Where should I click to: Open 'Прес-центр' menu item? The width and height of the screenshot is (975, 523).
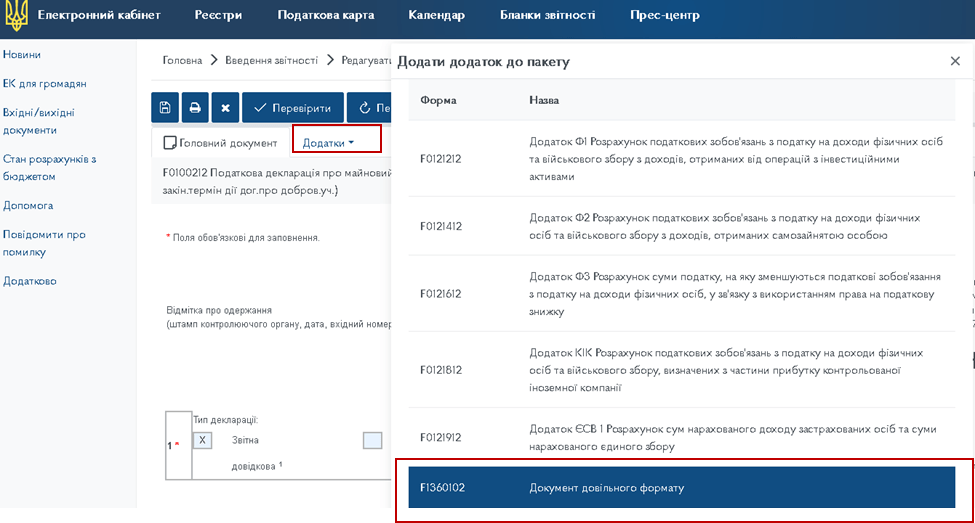(665, 16)
